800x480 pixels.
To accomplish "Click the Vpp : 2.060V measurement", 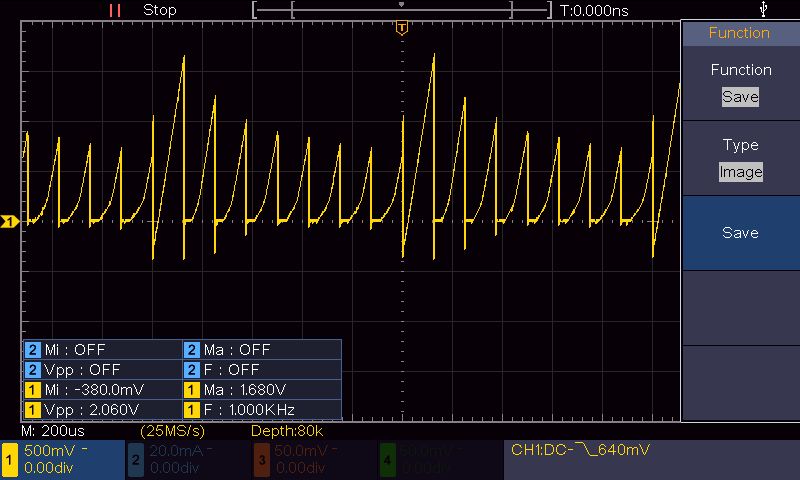I will point(103,410).
